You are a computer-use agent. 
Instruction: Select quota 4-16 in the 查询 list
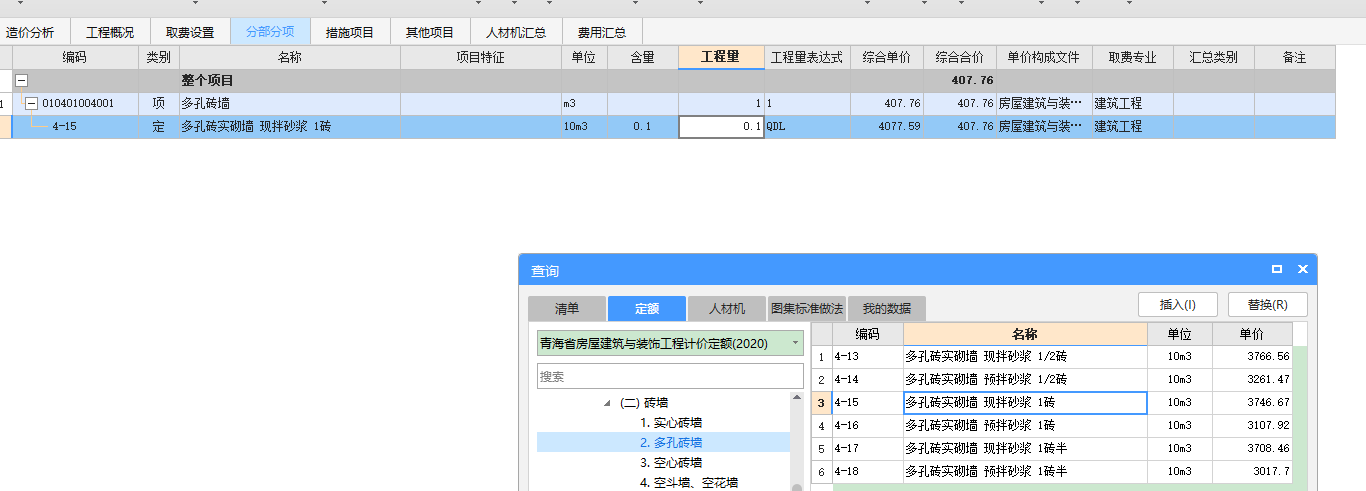(867, 426)
